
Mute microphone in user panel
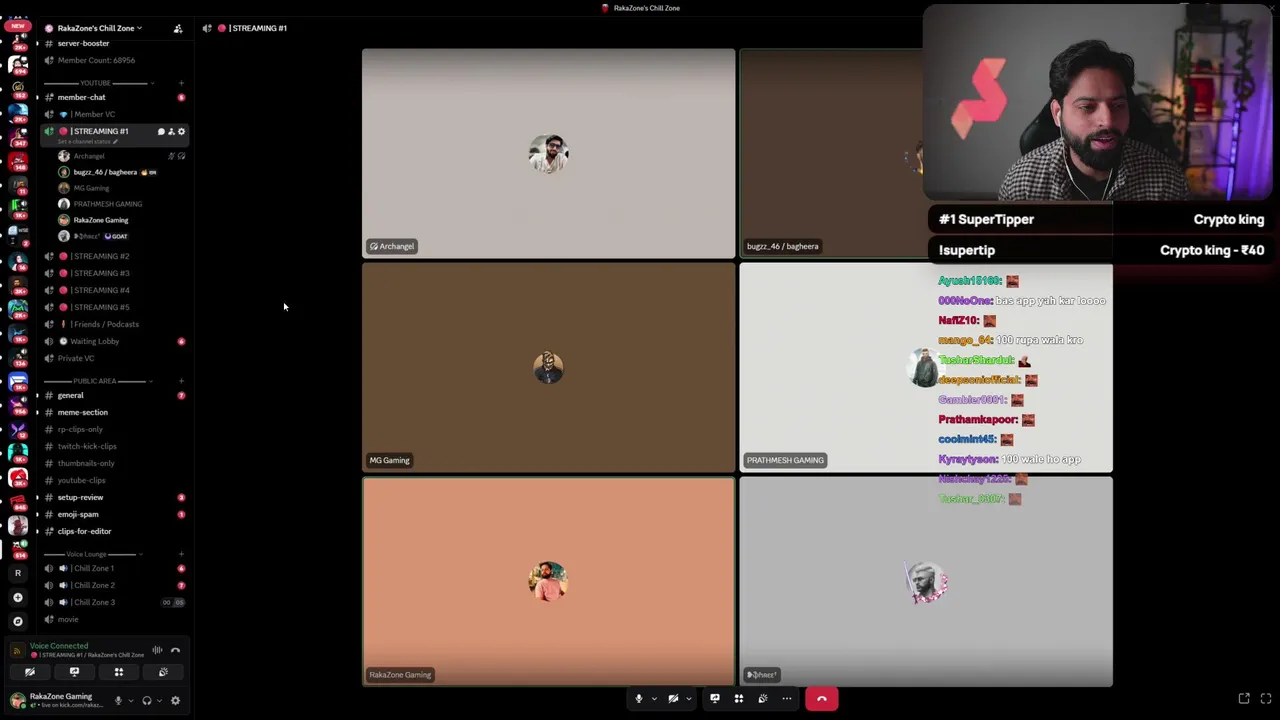118,700
